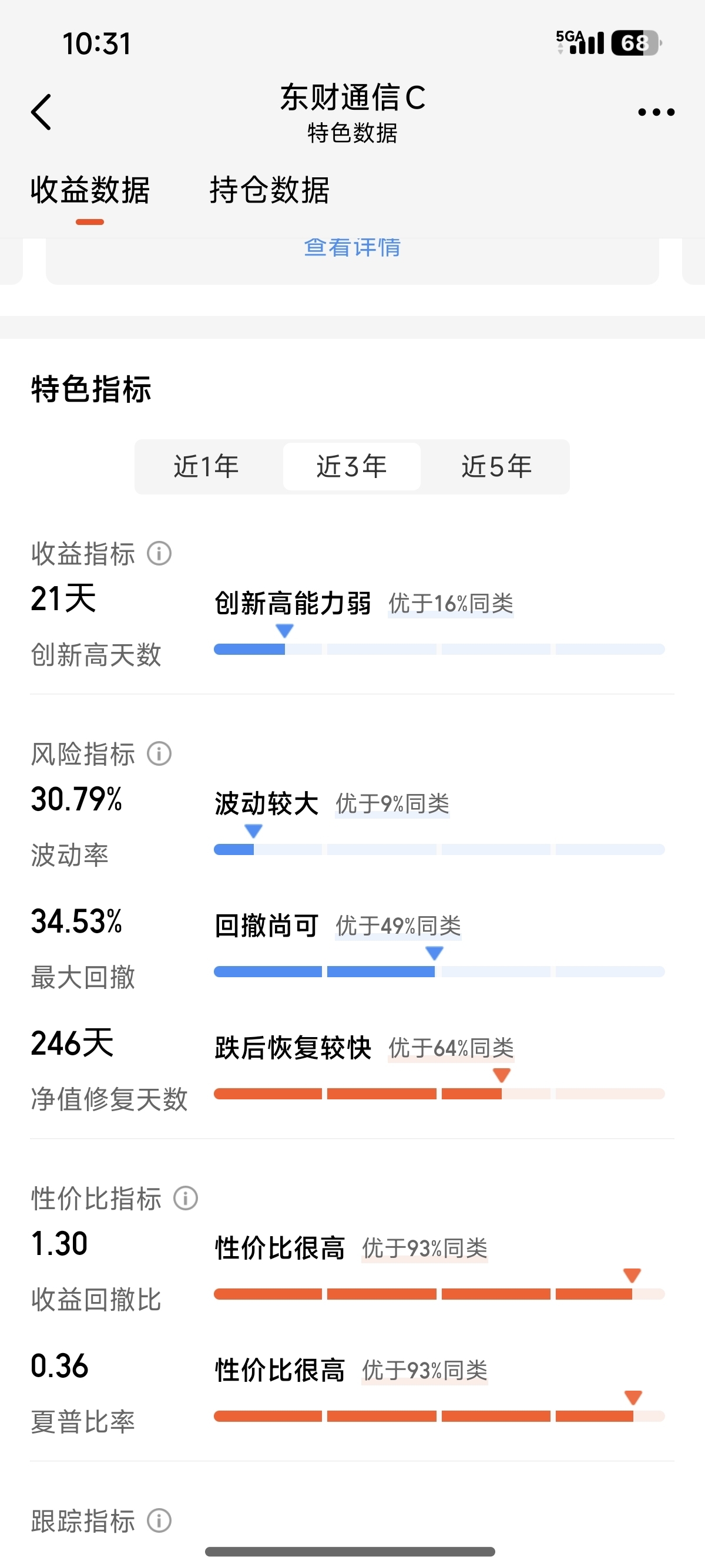Tap the bottom home indicator bar
Viewport: 705px width, 1568px height.
[x=350, y=1551]
